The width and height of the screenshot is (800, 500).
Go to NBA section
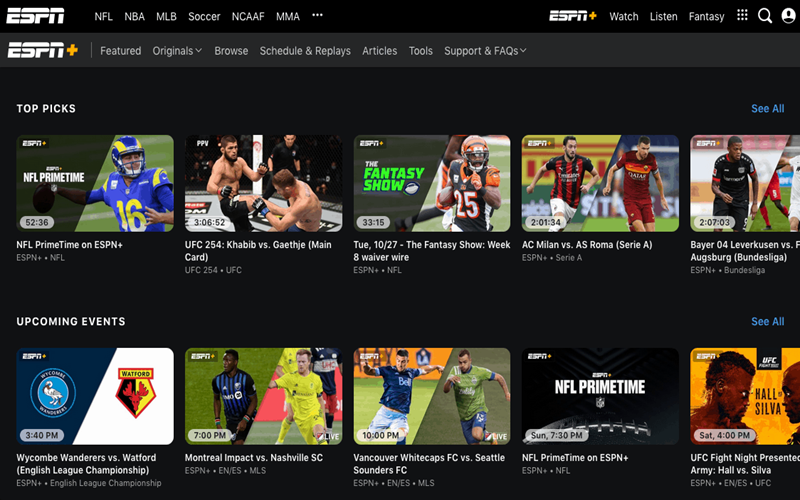tap(134, 16)
